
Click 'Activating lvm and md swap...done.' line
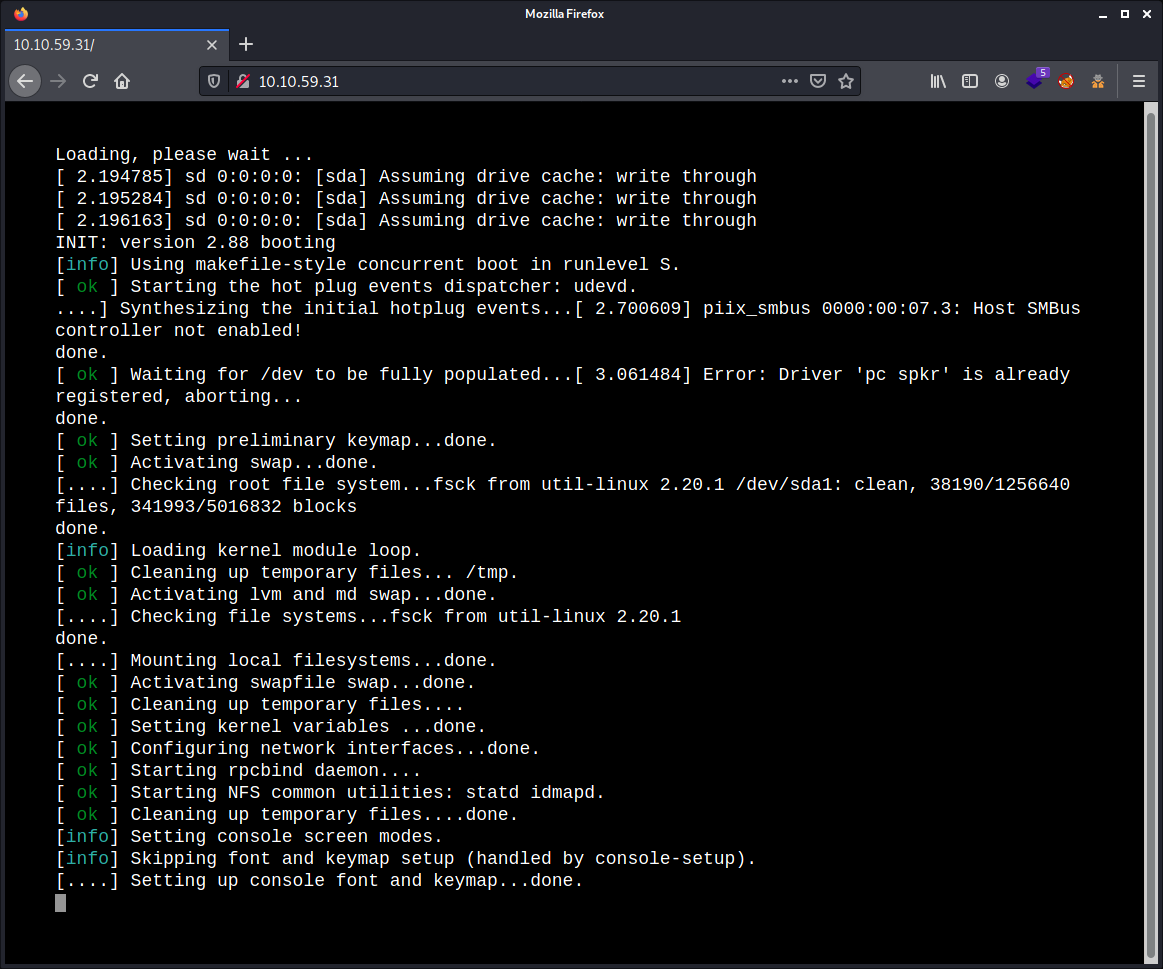point(276,595)
